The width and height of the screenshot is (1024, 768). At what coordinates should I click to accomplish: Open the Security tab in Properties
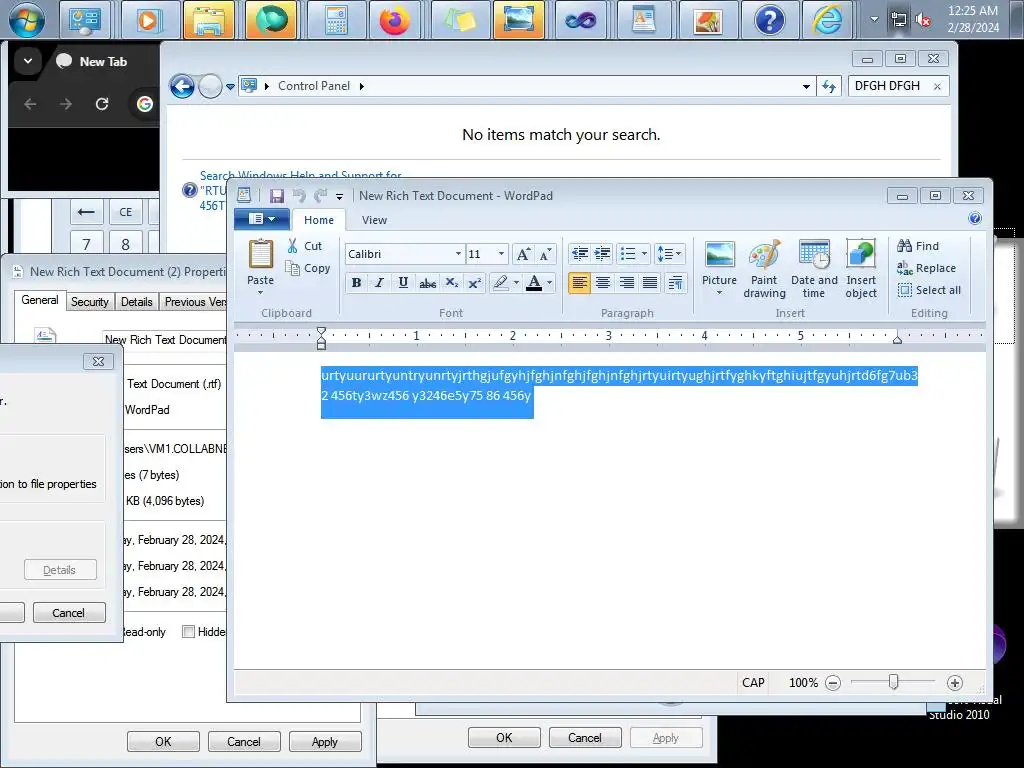point(89,302)
